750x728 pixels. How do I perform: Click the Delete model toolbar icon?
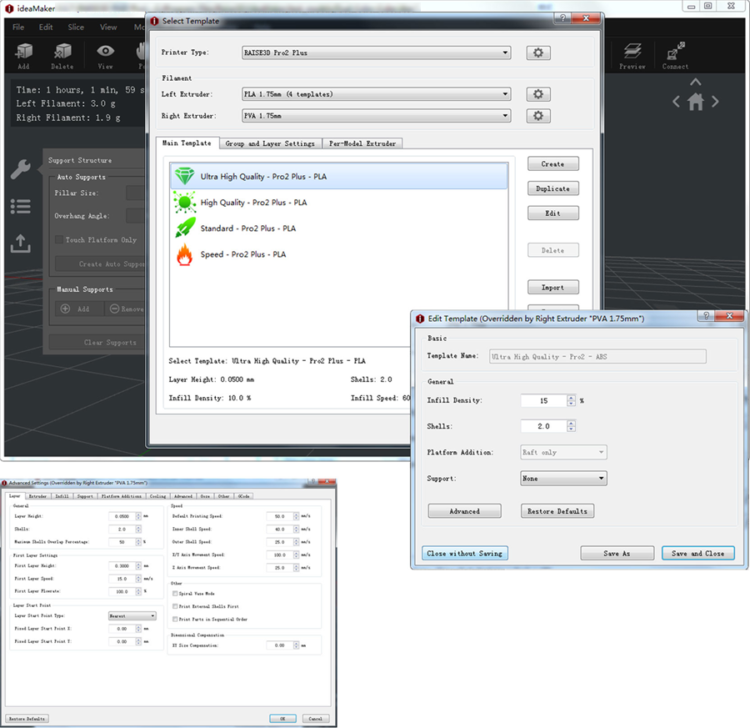63,55
